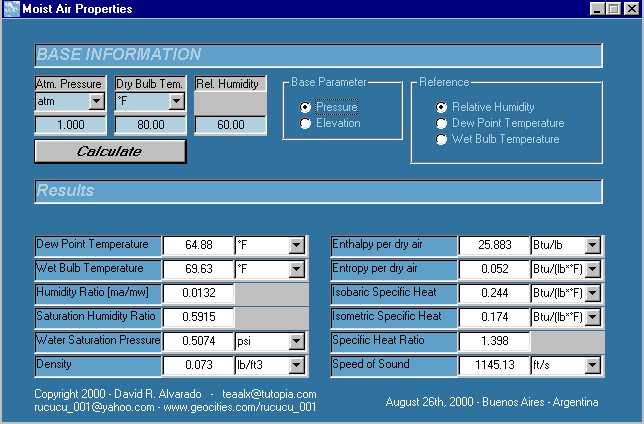
Task: Open Entropy per dry air unit dropdown
Action: click(592, 269)
